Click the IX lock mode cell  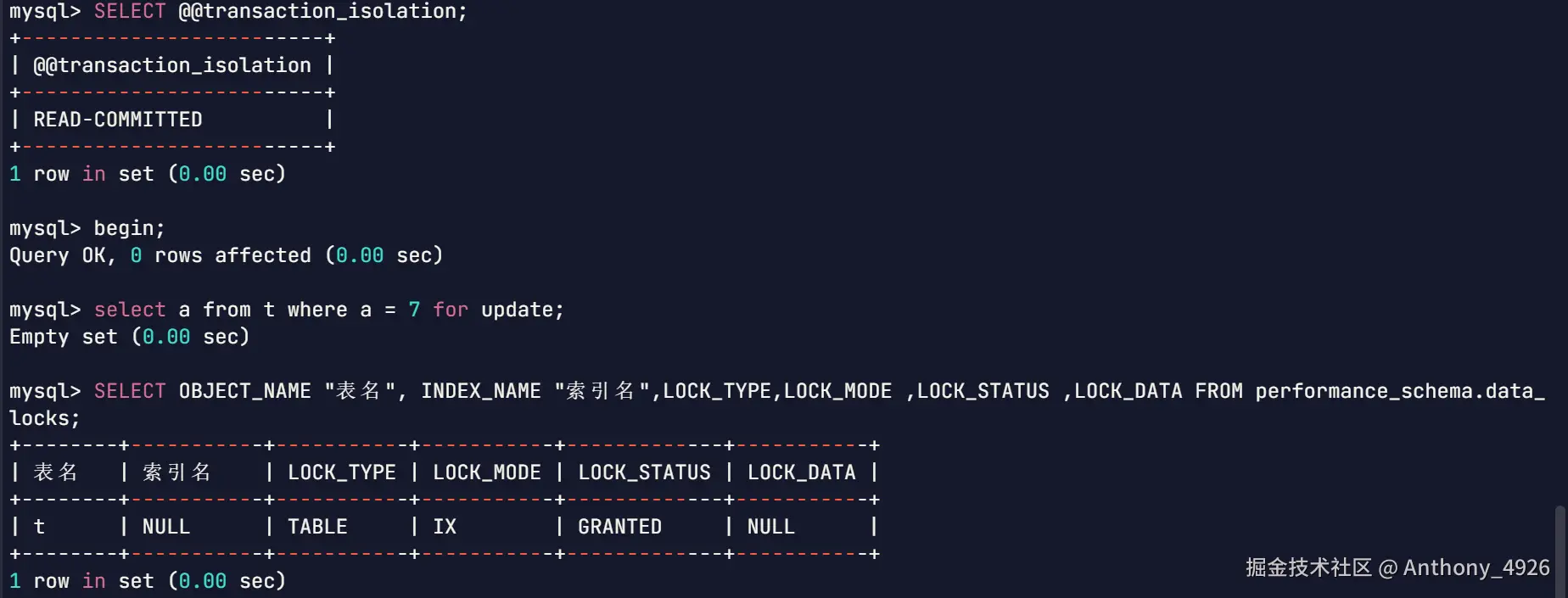445,527
